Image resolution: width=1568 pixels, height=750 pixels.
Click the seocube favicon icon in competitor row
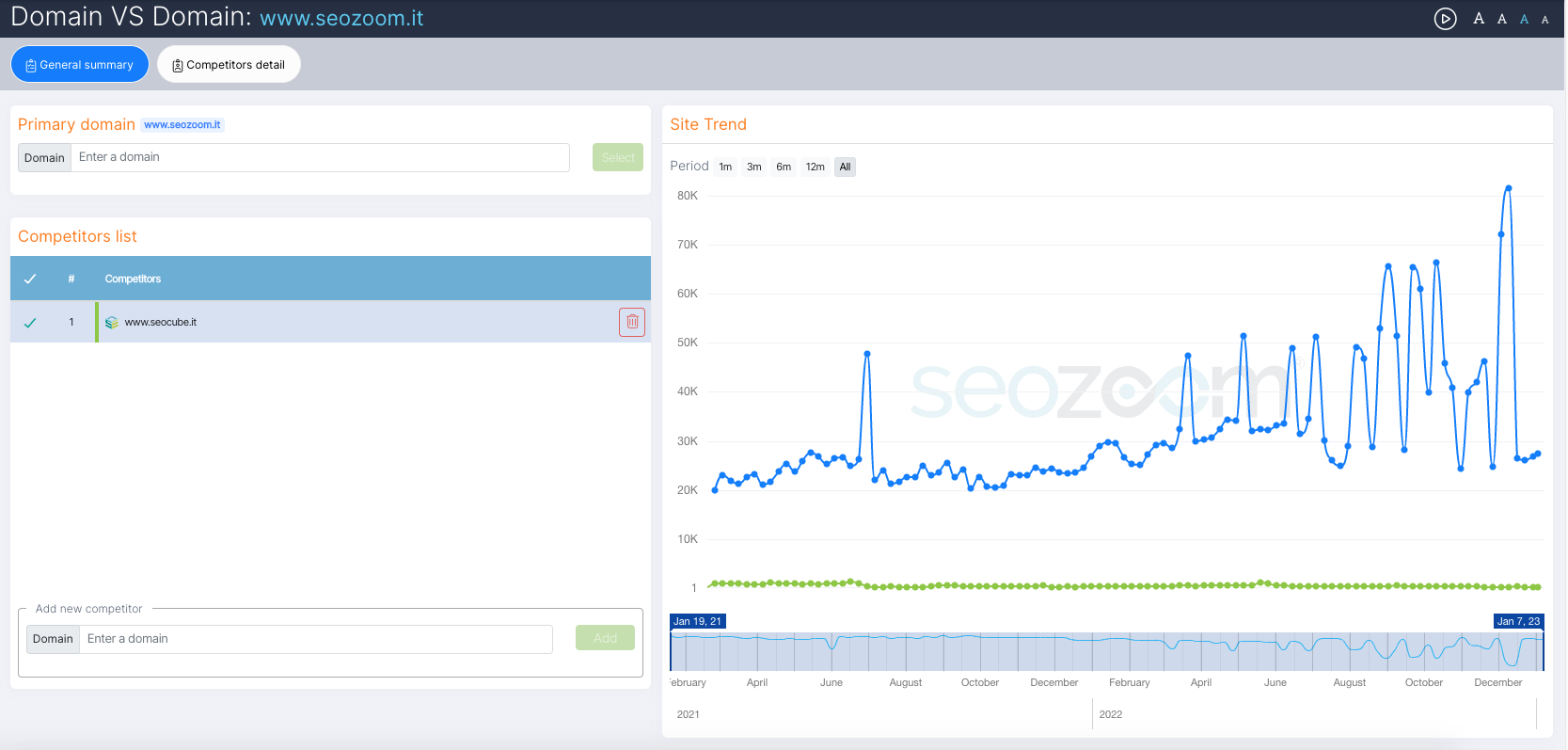click(x=112, y=323)
